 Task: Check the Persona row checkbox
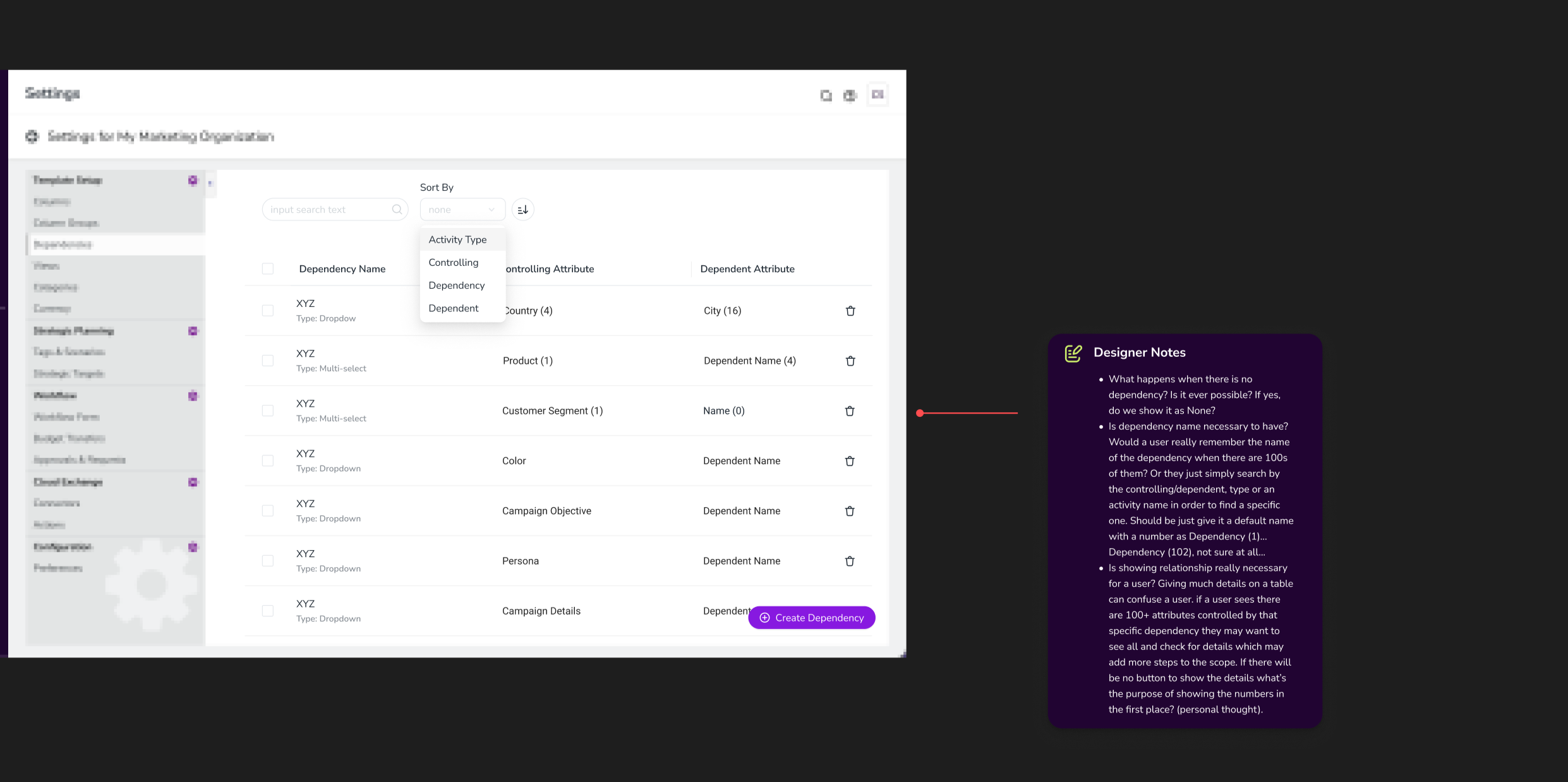coord(268,561)
